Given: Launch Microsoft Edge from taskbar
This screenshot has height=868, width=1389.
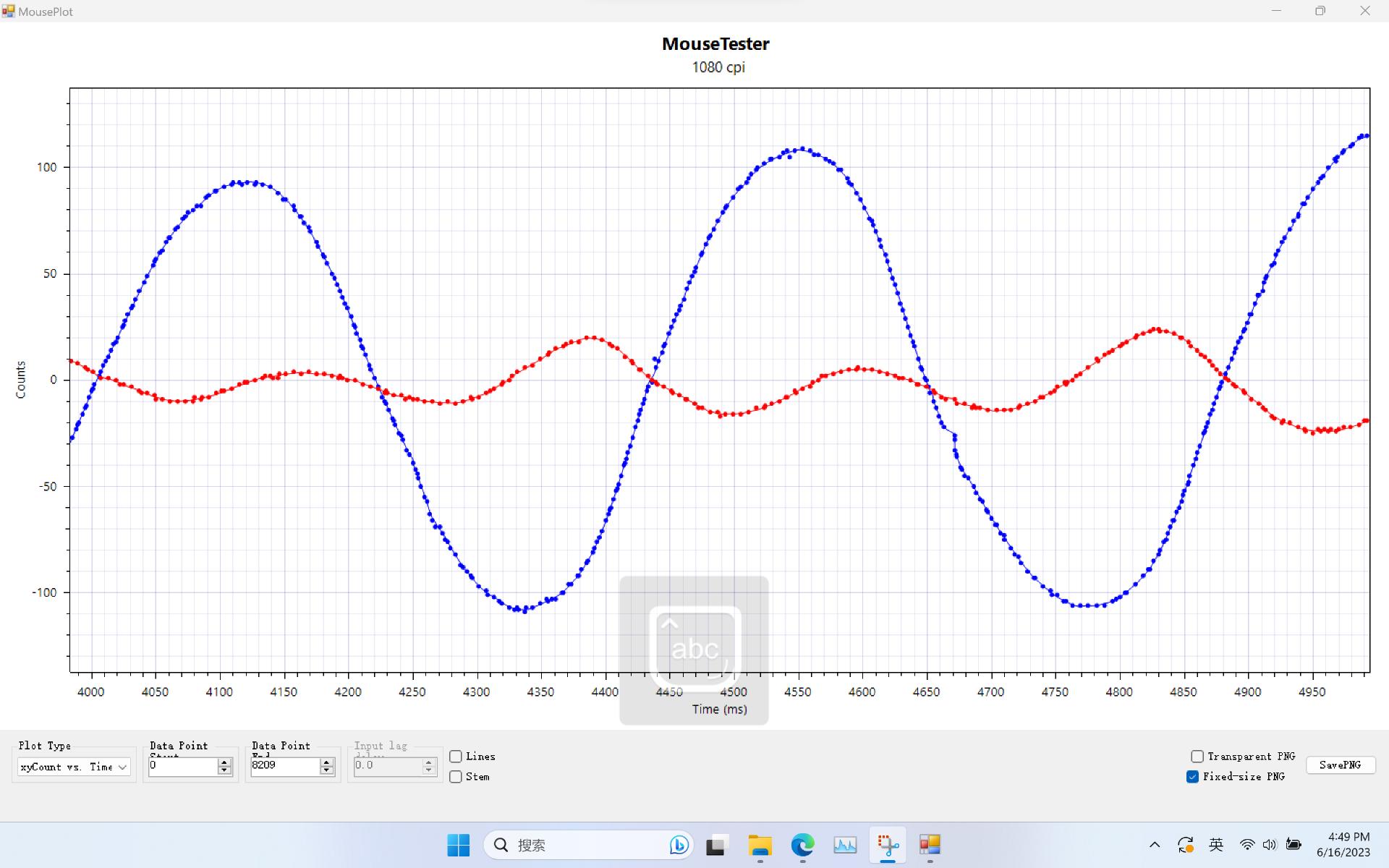Looking at the screenshot, I should 802,845.
